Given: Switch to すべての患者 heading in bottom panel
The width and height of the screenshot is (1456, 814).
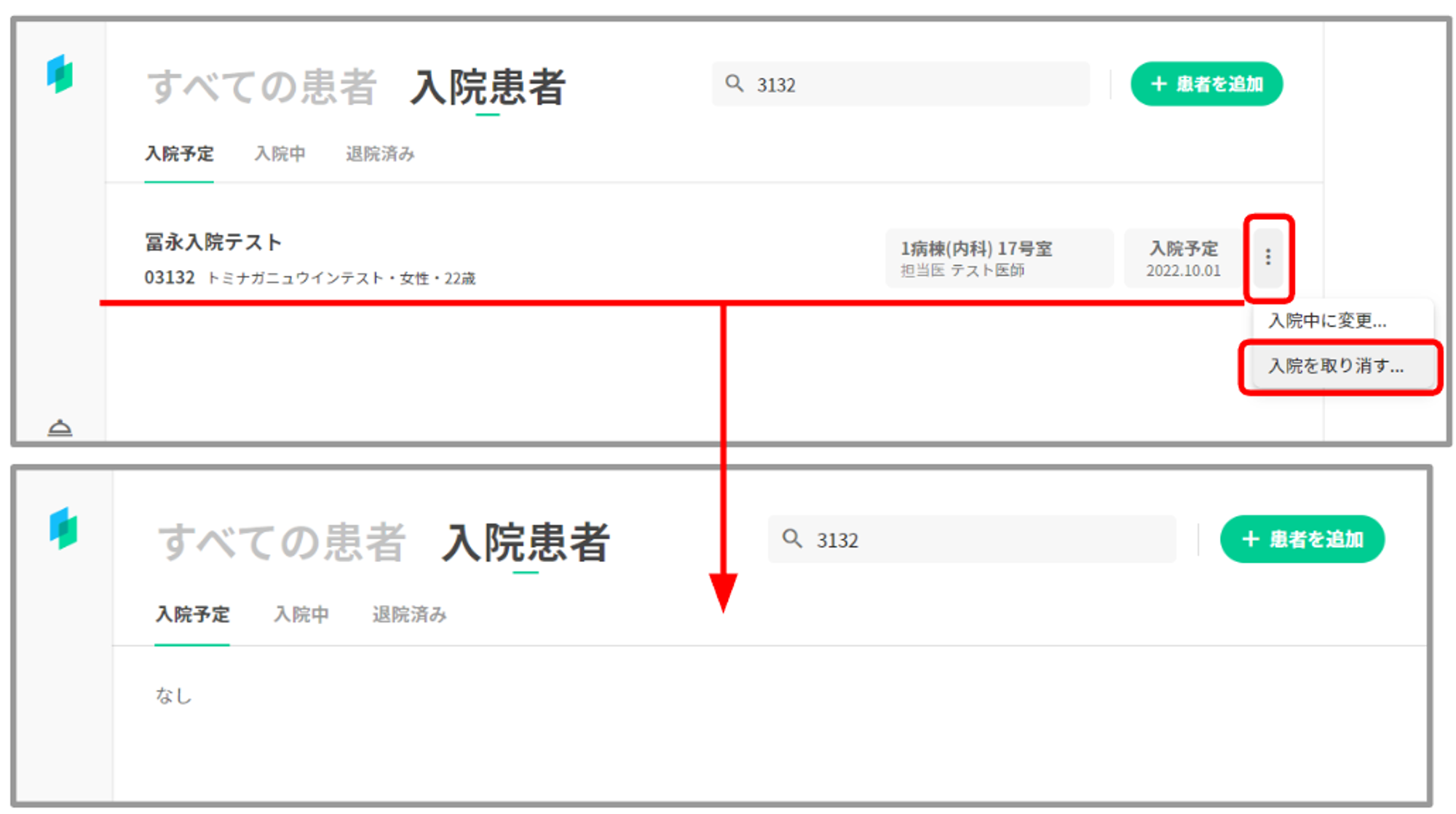Looking at the screenshot, I should [281, 542].
